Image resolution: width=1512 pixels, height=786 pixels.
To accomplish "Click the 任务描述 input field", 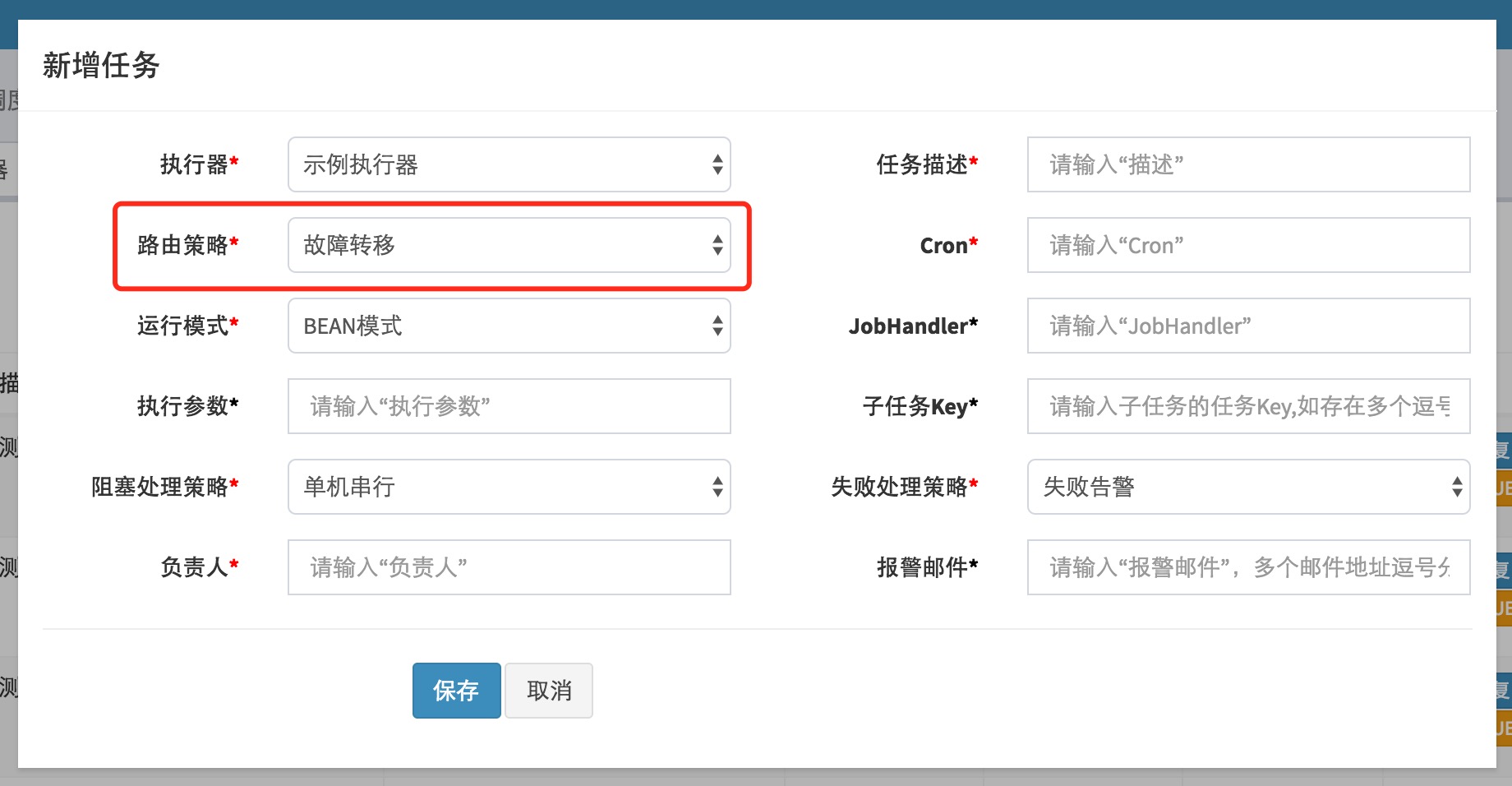I will pyautogui.click(x=1248, y=164).
